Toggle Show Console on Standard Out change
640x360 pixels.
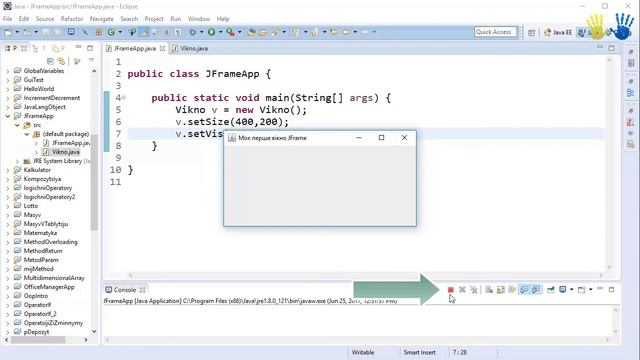pos(524,289)
